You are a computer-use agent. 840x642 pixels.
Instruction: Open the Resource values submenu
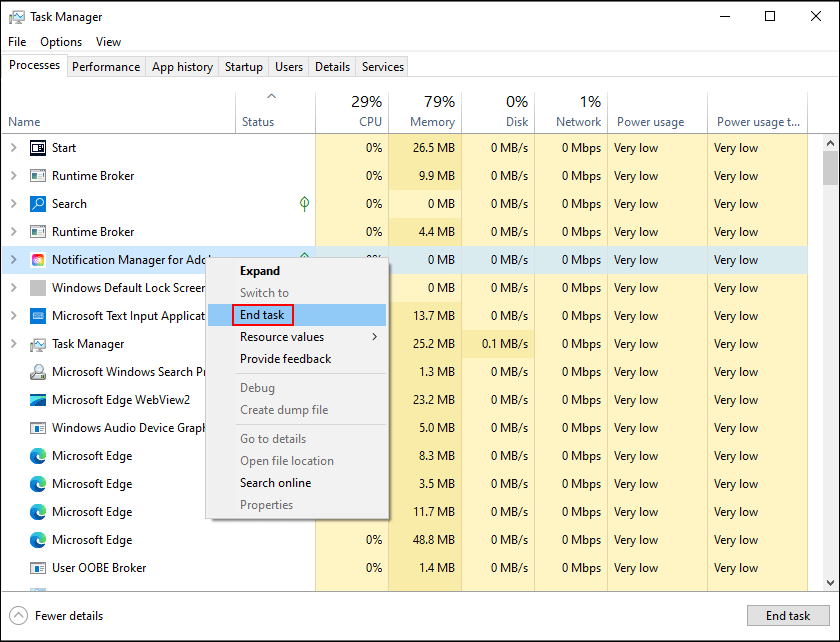(x=297, y=337)
